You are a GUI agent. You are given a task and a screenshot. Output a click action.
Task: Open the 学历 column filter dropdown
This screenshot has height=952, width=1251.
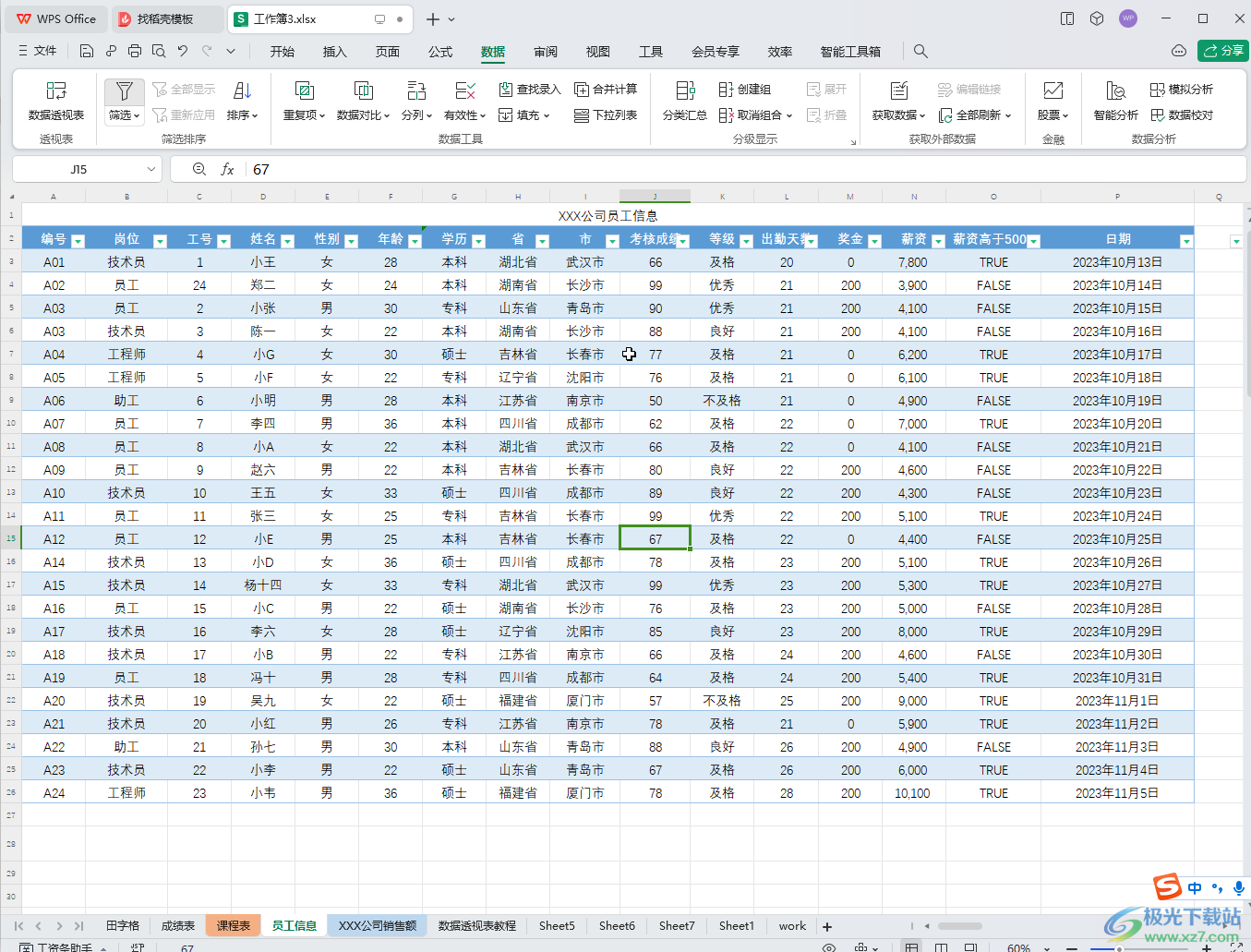coord(478,241)
